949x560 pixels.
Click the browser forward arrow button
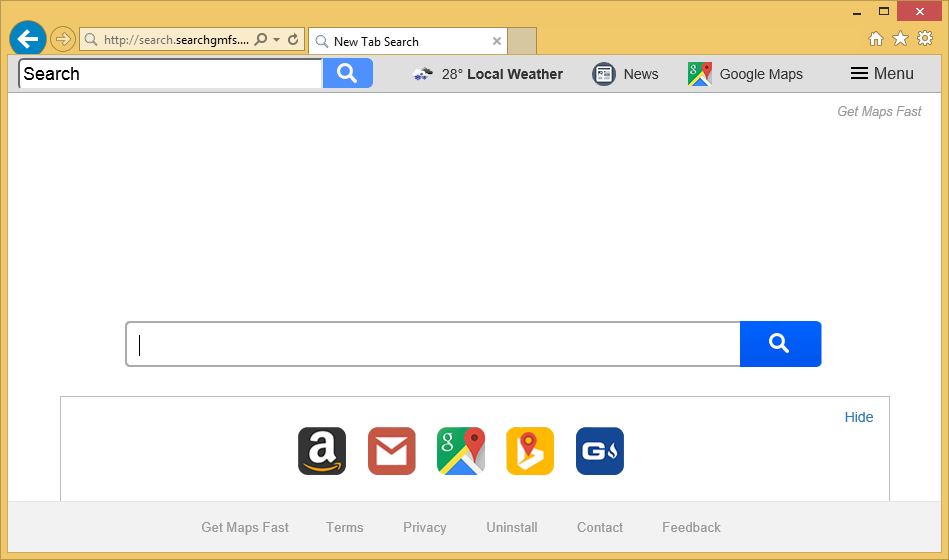pyautogui.click(x=62, y=40)
